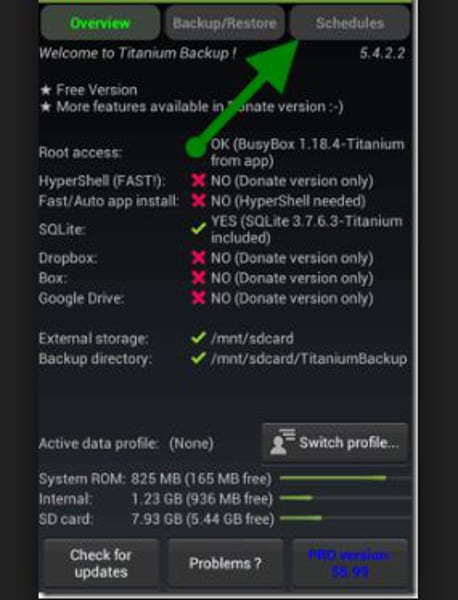The image size is (458, 600).
Task: Click the red X icon for Box
Action: (x=199, y=277)
